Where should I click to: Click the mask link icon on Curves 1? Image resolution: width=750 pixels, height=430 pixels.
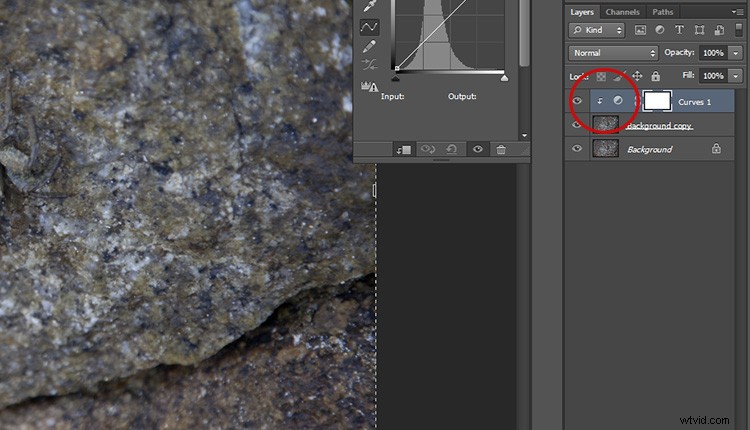[636, 101]
